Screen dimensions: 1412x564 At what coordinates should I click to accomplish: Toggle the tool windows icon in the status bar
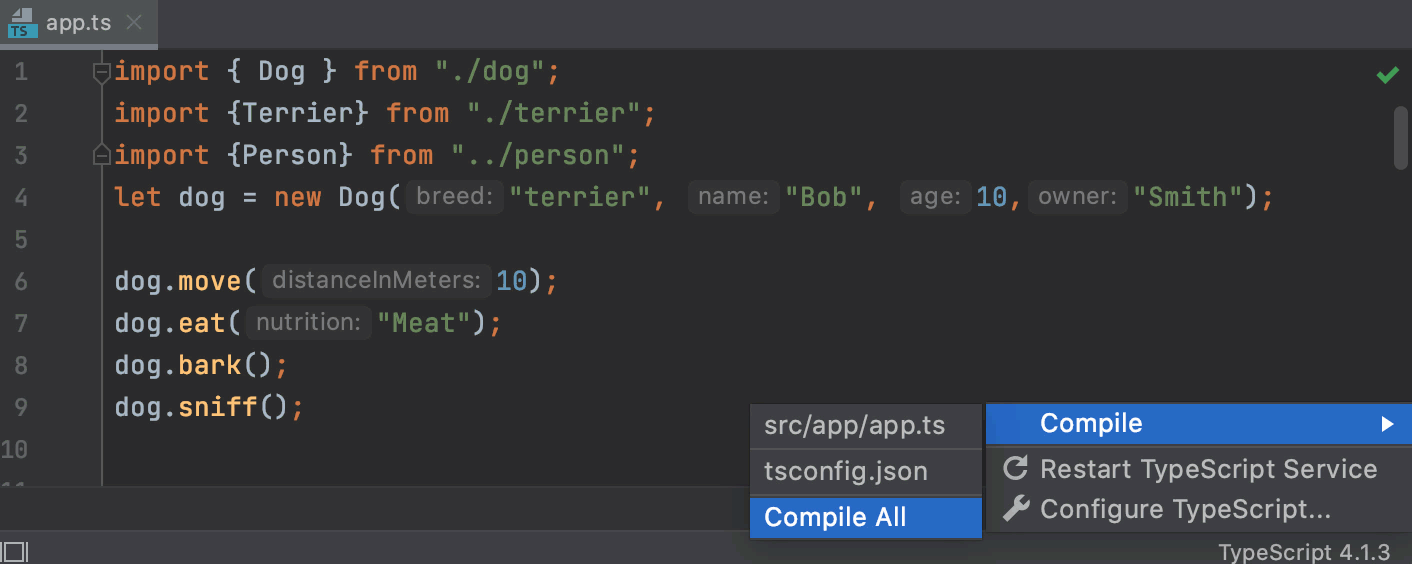(15, 551)
